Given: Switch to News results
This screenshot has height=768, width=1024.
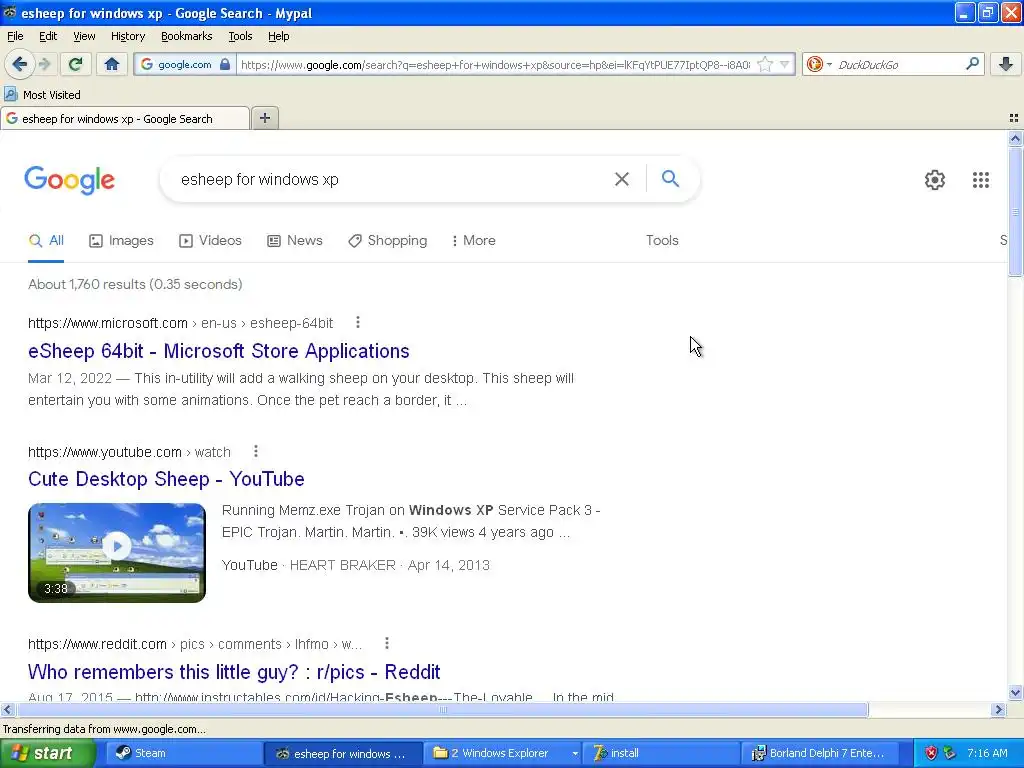Looking at the screenshot, I should [x=295, y=240].
